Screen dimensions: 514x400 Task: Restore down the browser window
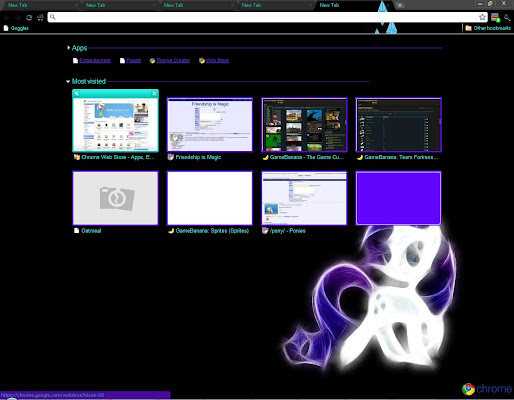pos(490,4)
